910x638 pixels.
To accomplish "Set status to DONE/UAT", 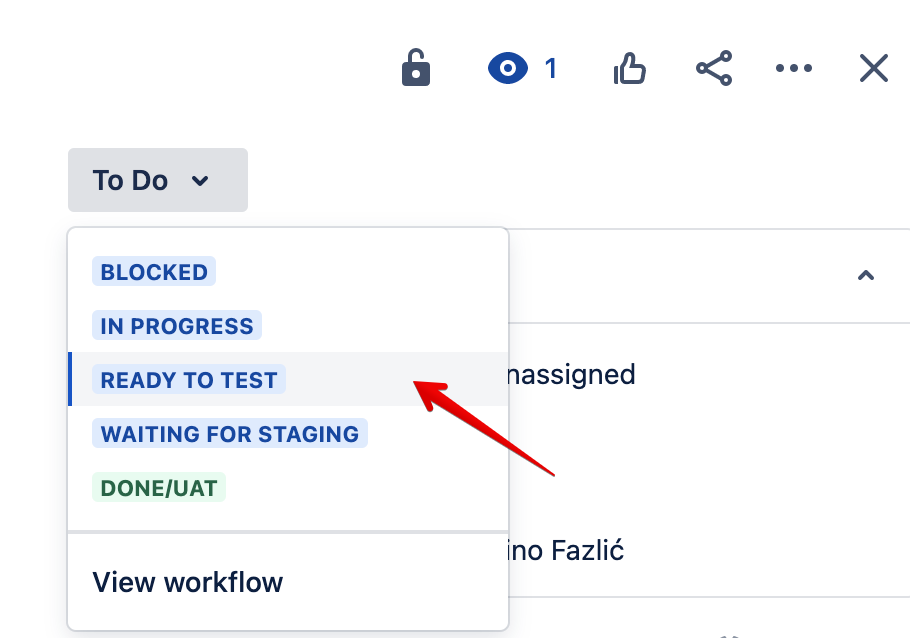I will pyautogui.click(x=159, y=488).
